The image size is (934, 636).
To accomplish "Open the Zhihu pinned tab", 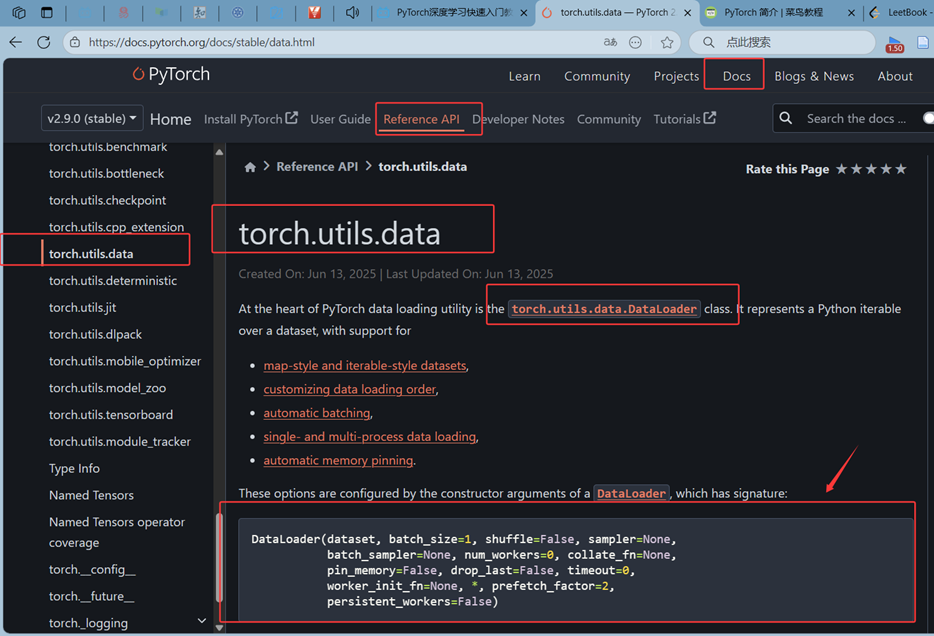I will [200, 13].
